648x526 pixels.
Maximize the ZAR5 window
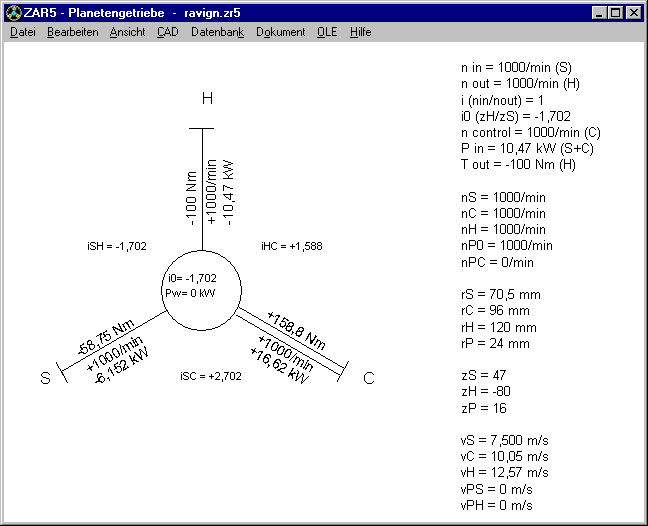[615, 13]
